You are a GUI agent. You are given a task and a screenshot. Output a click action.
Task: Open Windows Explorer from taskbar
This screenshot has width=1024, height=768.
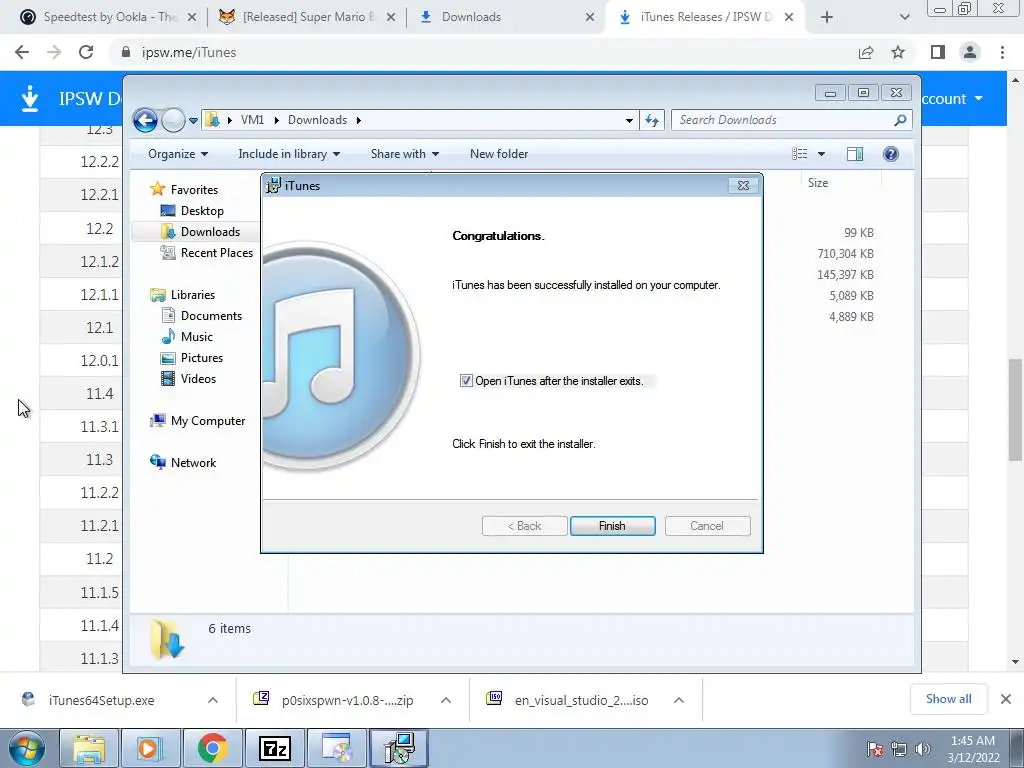coord(88,748)
